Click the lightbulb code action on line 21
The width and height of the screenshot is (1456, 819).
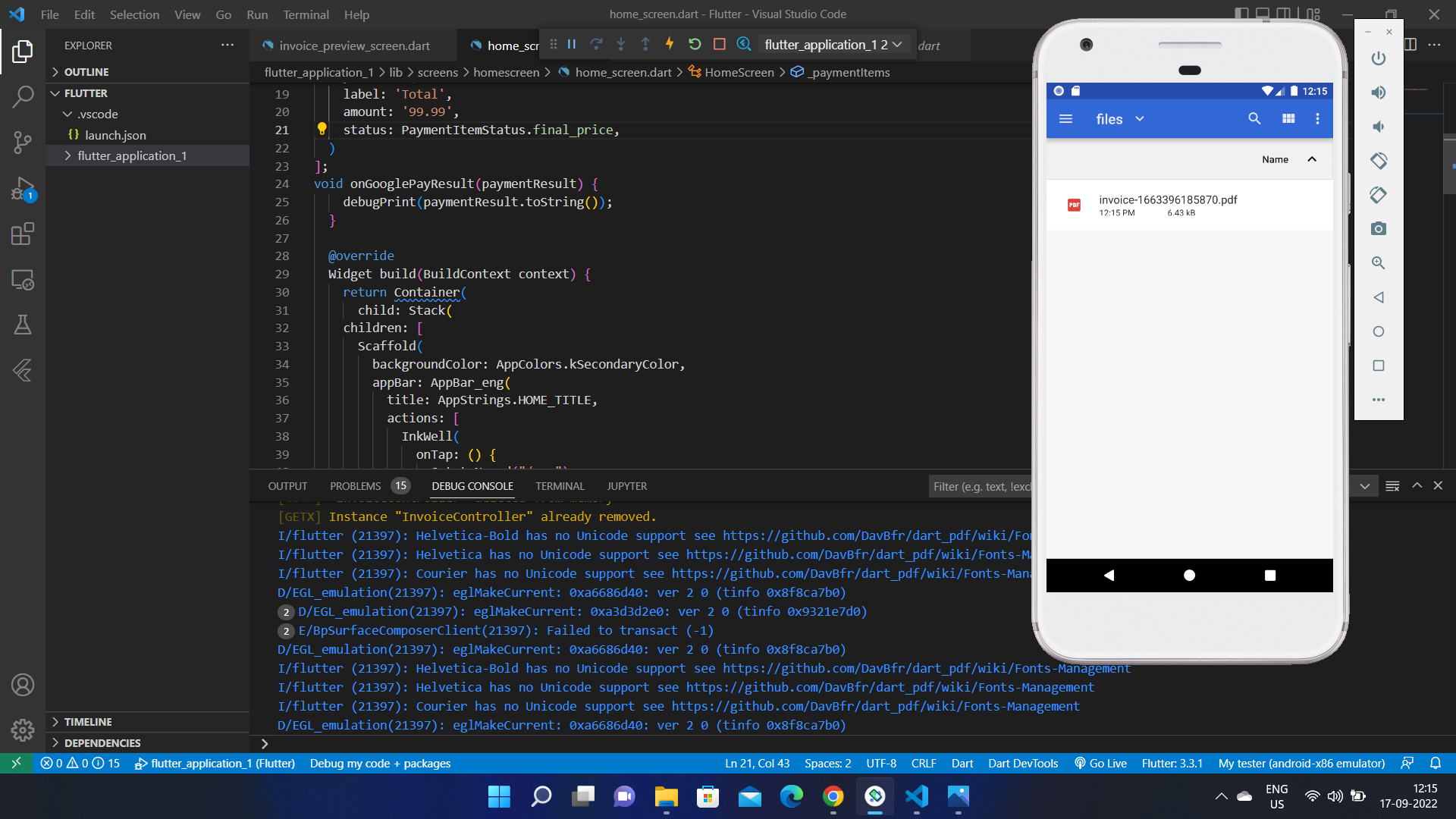click(x=322, y=129)
